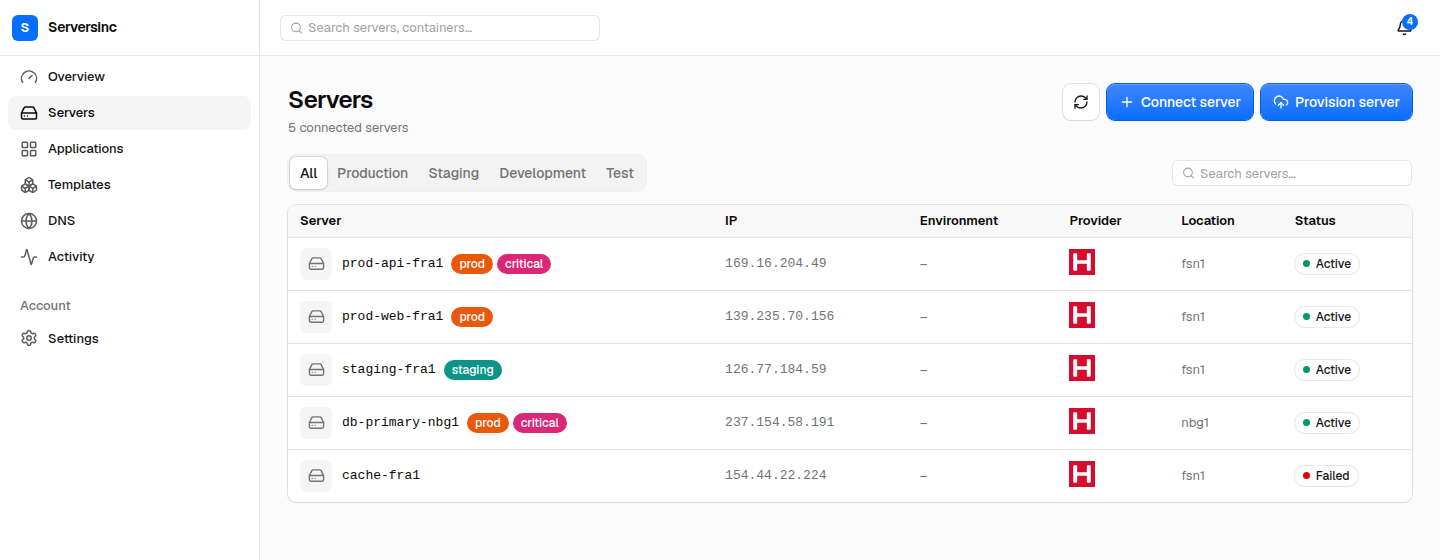
Task: Click the nbg1 location cell
Action: pos(1195,423)
